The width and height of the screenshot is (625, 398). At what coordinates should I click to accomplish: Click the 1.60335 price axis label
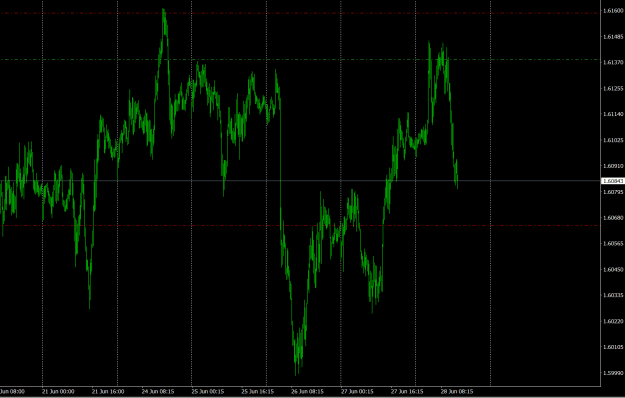point(613,295)
